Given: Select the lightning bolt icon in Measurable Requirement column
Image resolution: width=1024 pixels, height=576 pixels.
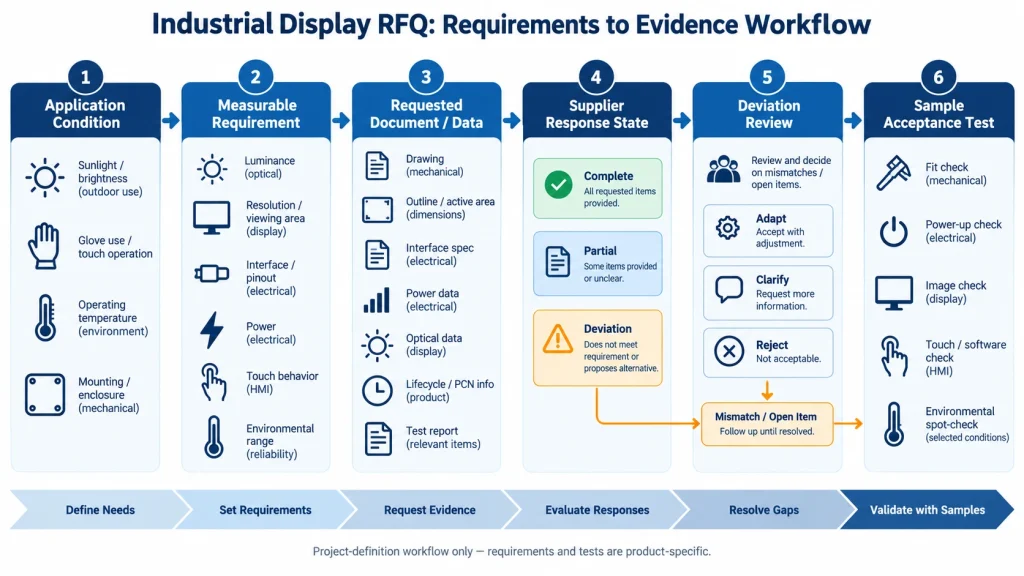Looking at the screenshot, I should click(212, 330).
